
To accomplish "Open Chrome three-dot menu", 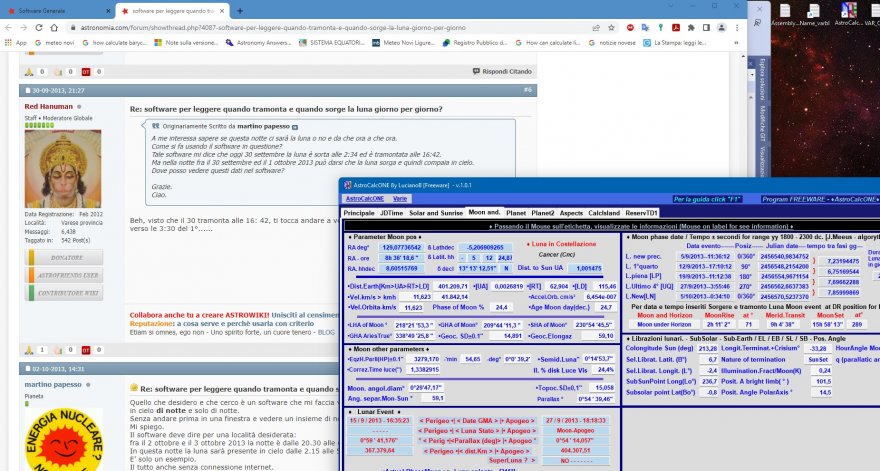I will pyautogui.click(x=737, y=28).
